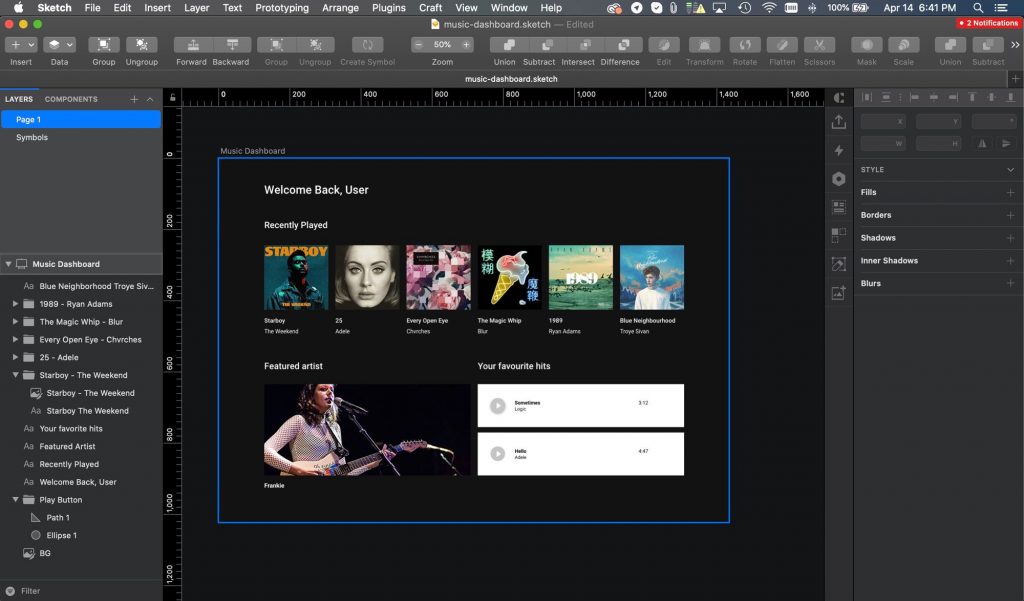Select the Scissors tool
Viewport: 1024px width, 601px height.
[820, 45]
